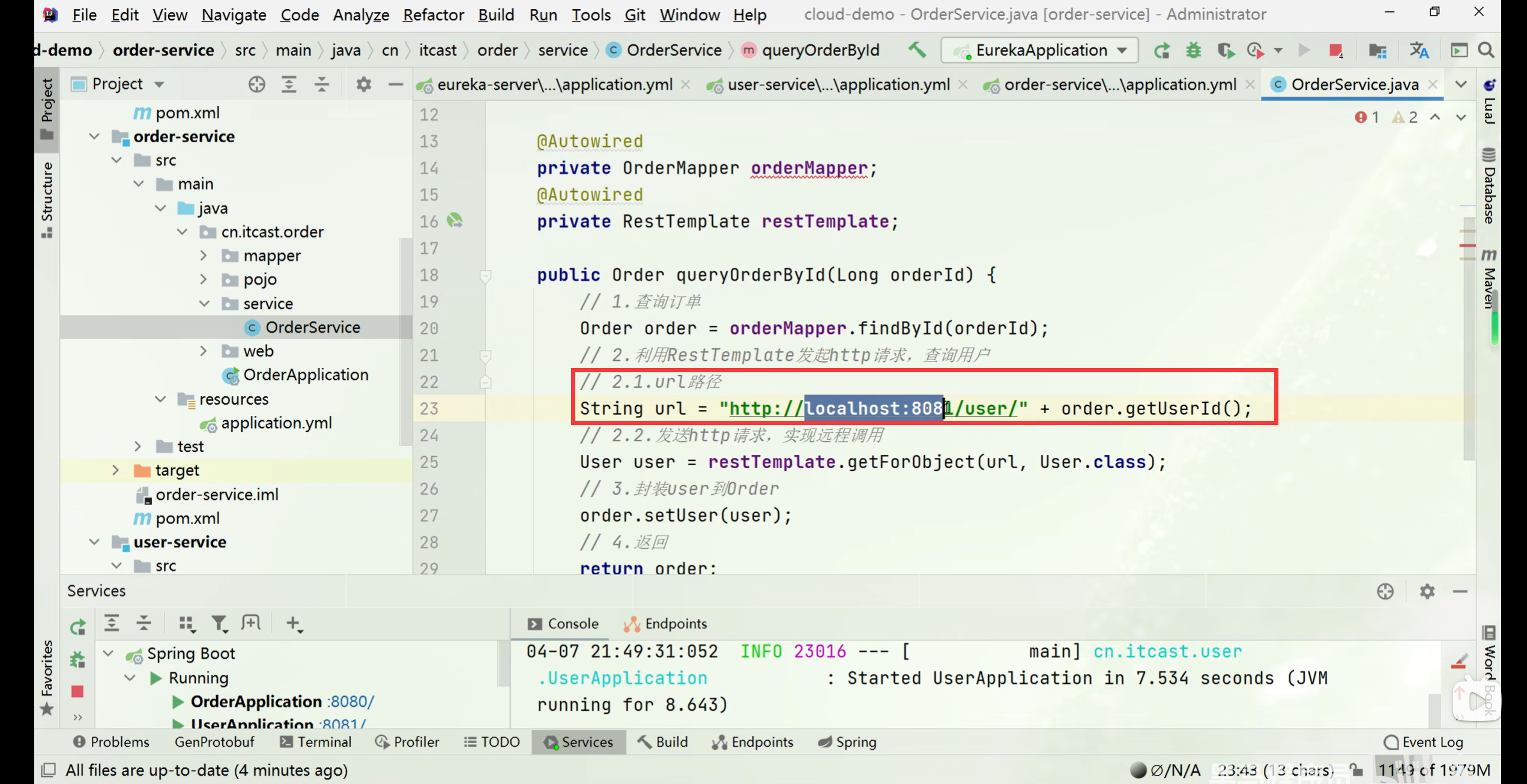Viewport: 1527px width, 784px height.
Task: Open Project panel settings gear
Action: click(x=363, y=84)
